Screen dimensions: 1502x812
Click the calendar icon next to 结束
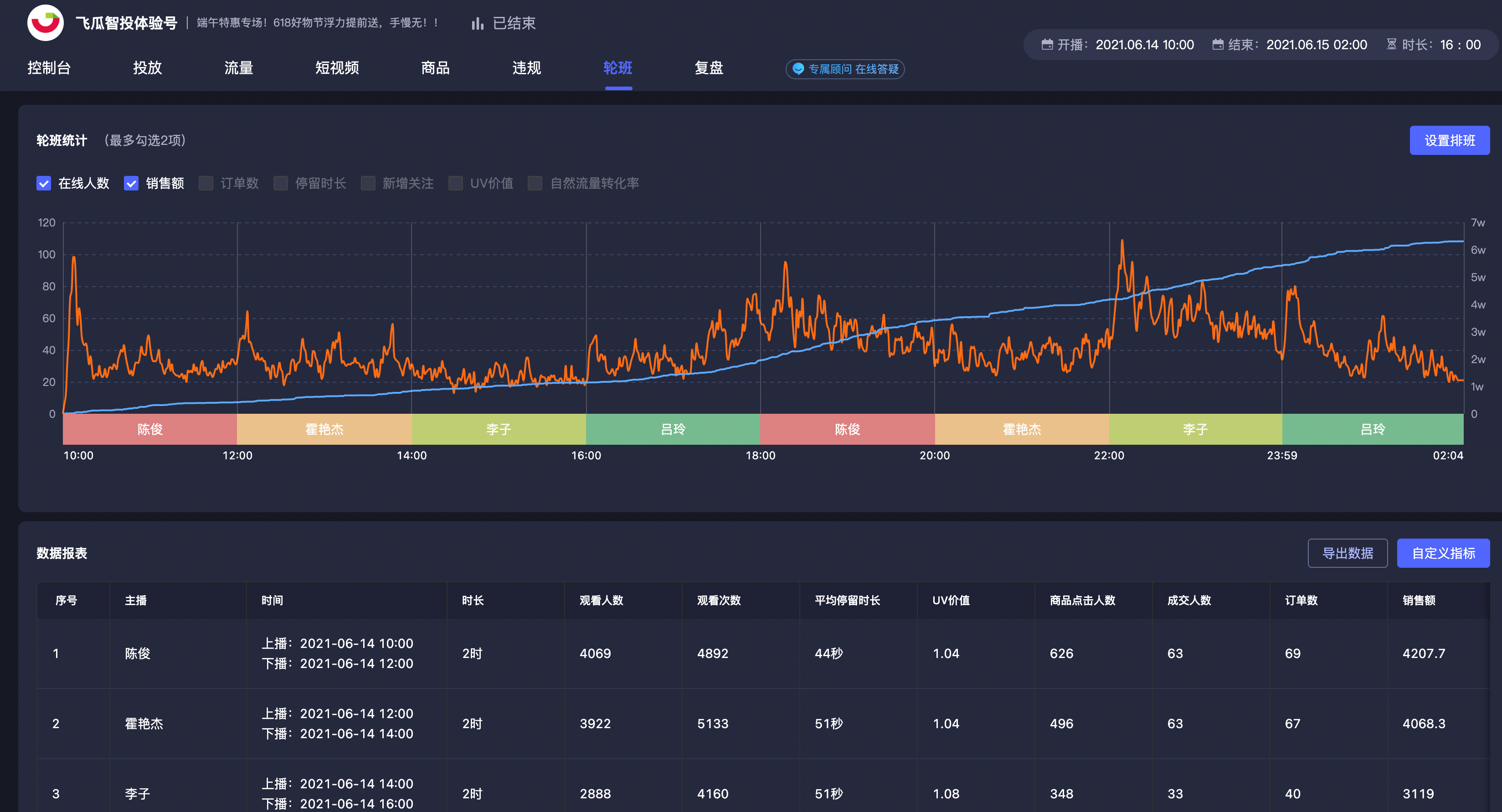click(x=1218, y=44)
